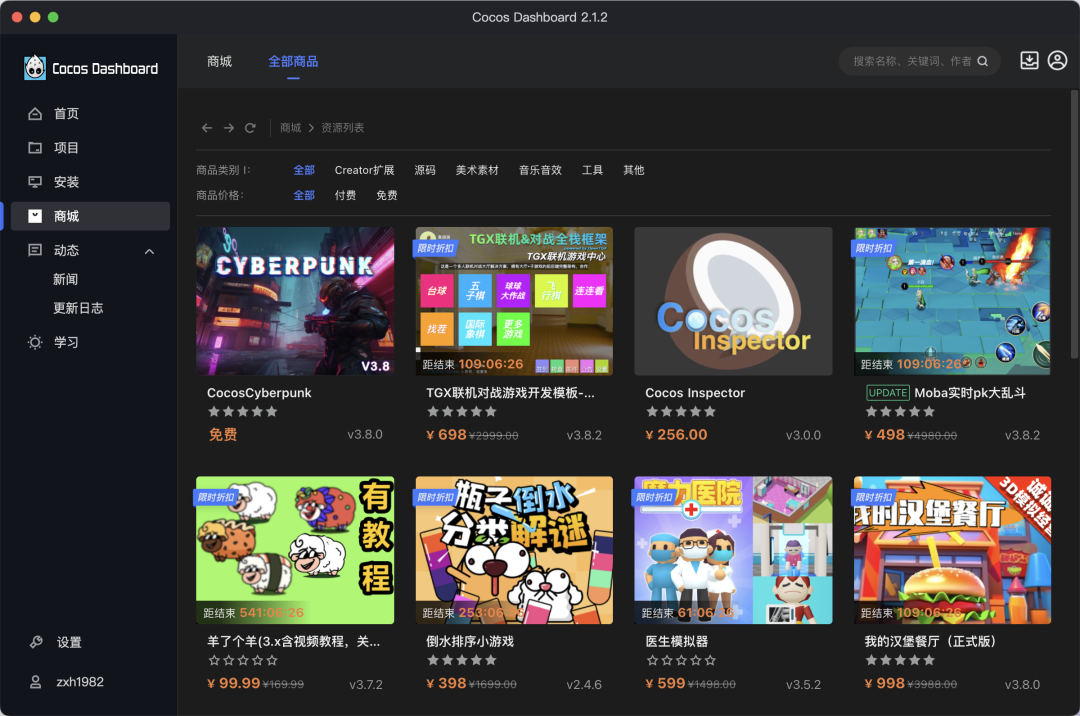This screenshot has height=716, width=1080.
Task: Click the Cocos Inspector product title
Action: point(695,393)
